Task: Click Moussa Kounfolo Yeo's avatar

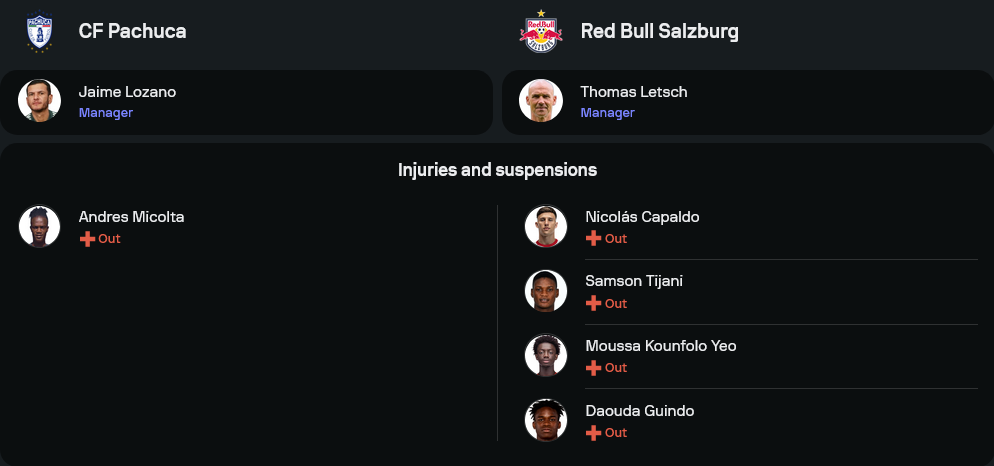Action: coord(546,355)
